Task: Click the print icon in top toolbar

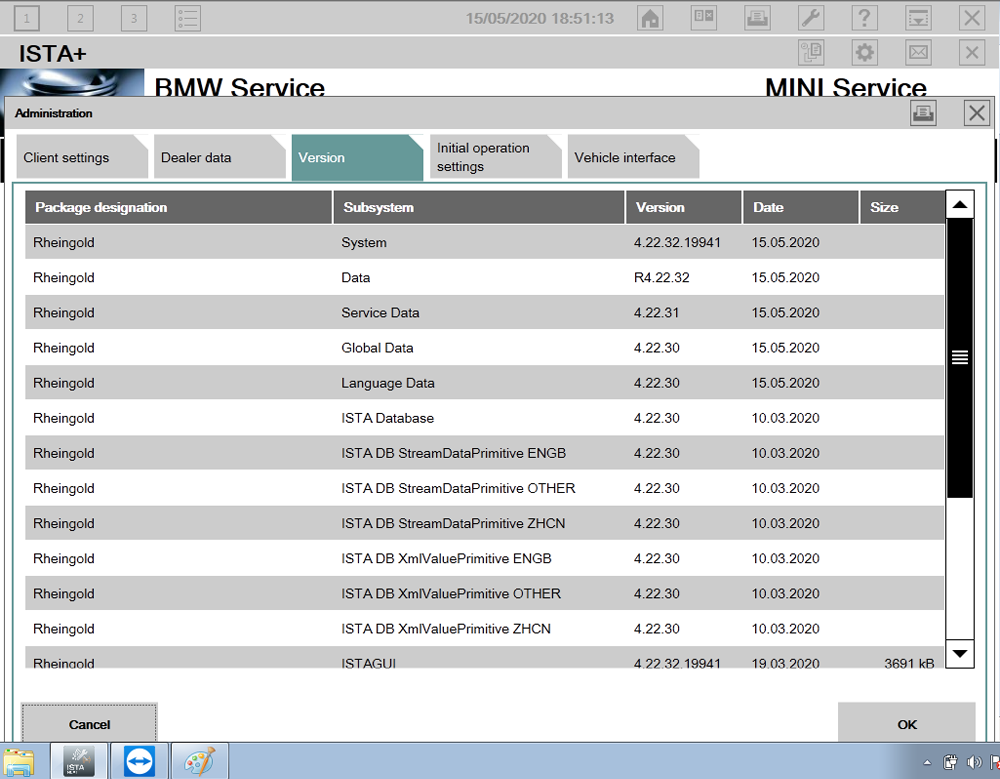Action: point(757,18)
